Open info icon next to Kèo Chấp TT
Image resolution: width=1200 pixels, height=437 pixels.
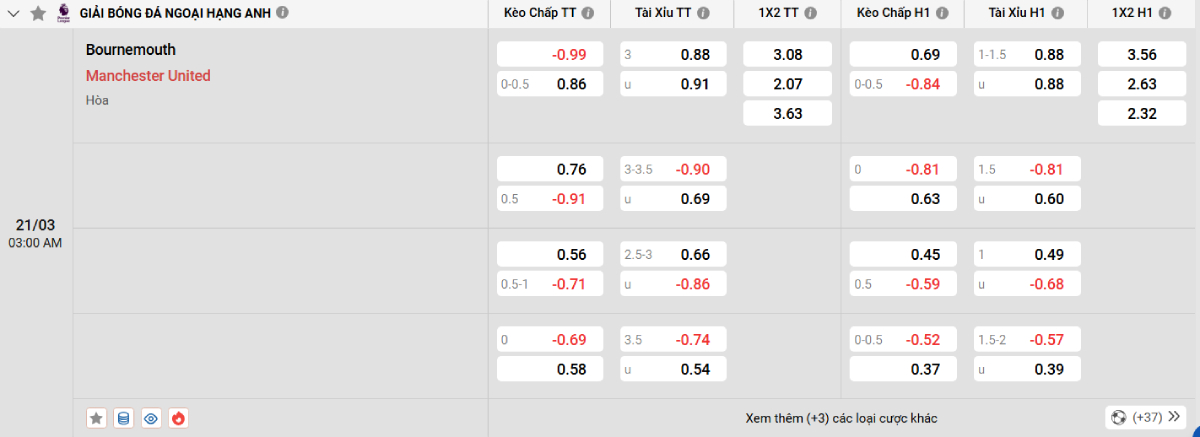coord(587,14)
